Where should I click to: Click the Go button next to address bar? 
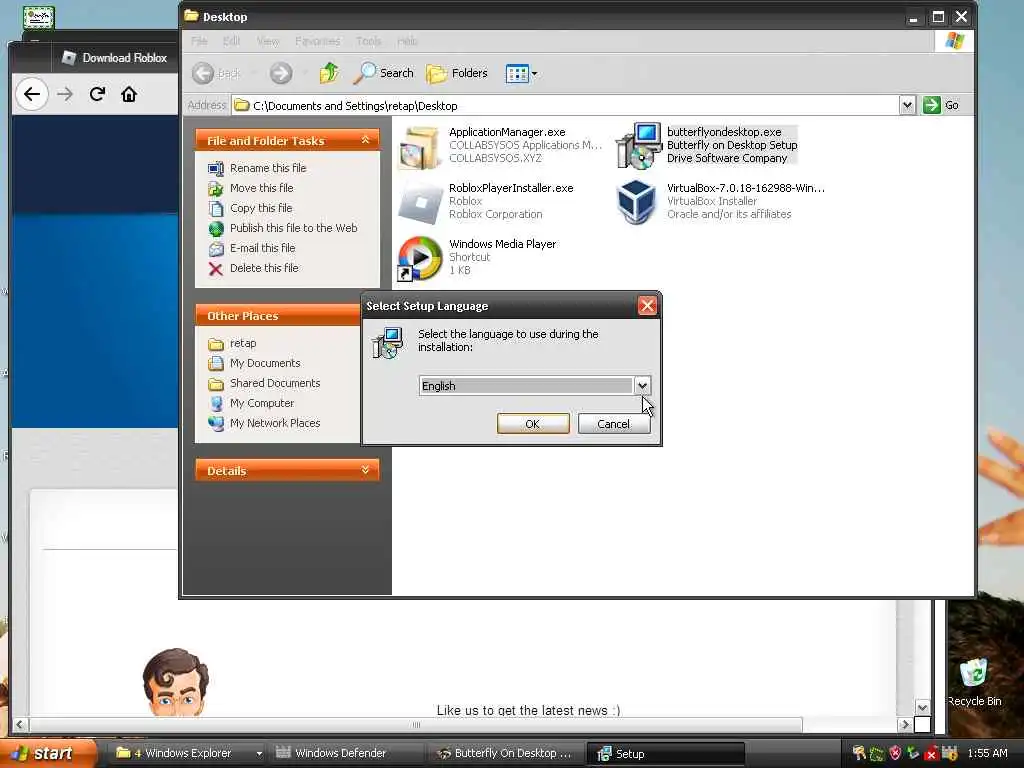[941, 105]
